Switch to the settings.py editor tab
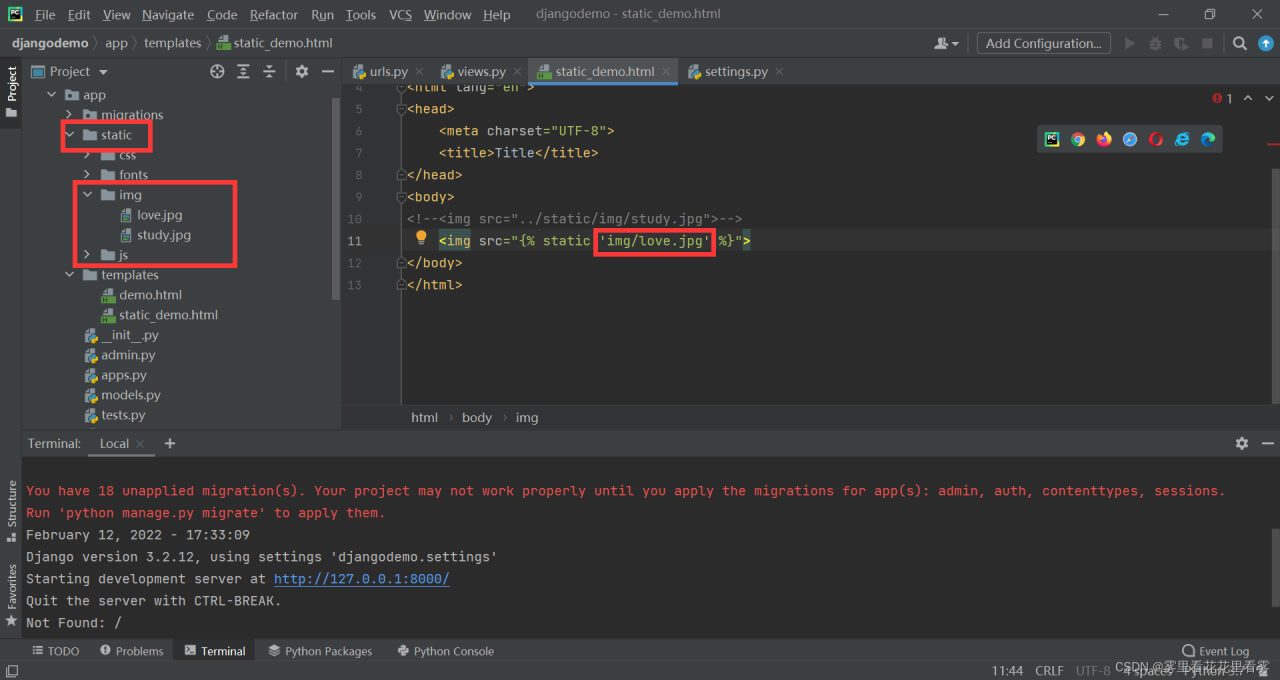The height and width of the screenshot is (680, 1280). 735,71
